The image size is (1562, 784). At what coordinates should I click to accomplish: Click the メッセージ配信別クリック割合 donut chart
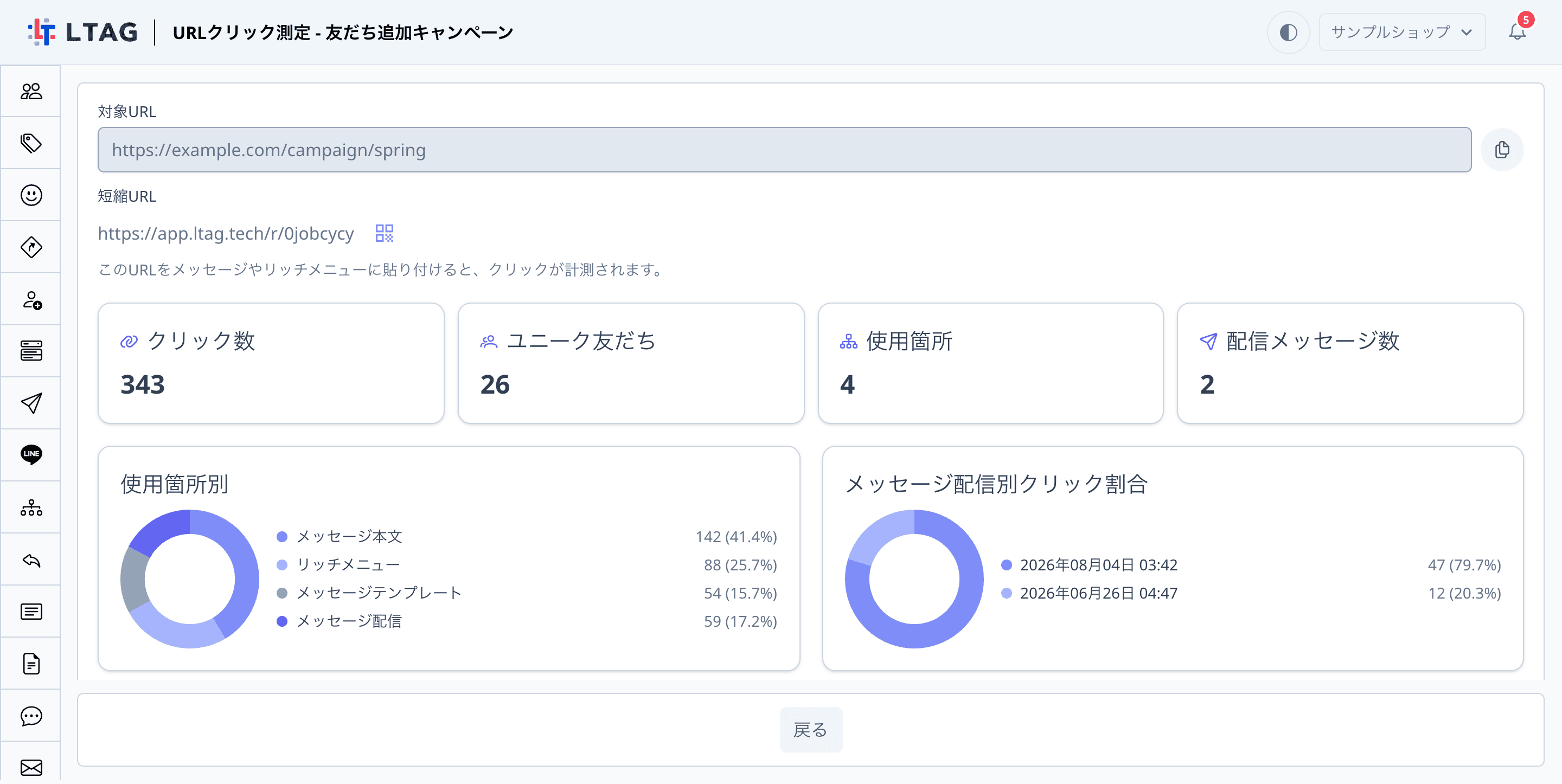coord(914,579)
